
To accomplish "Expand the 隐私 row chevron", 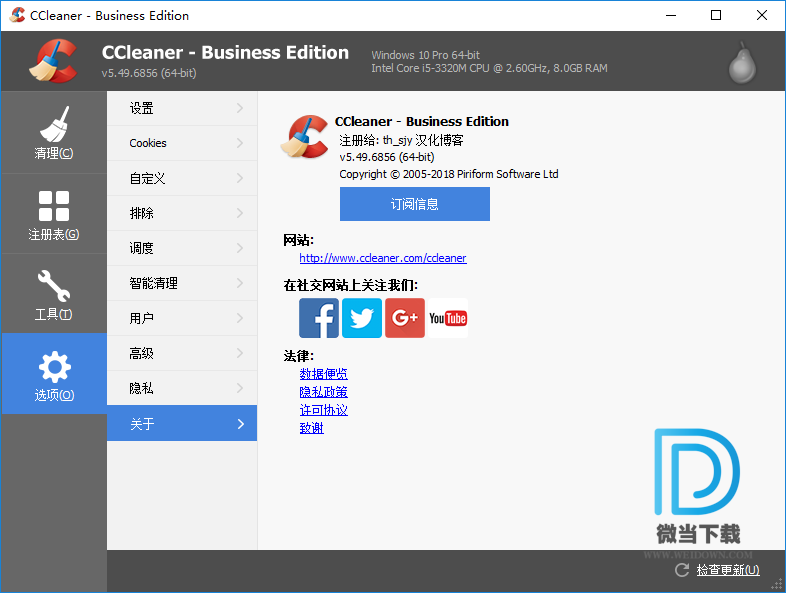I will point(240,388).
